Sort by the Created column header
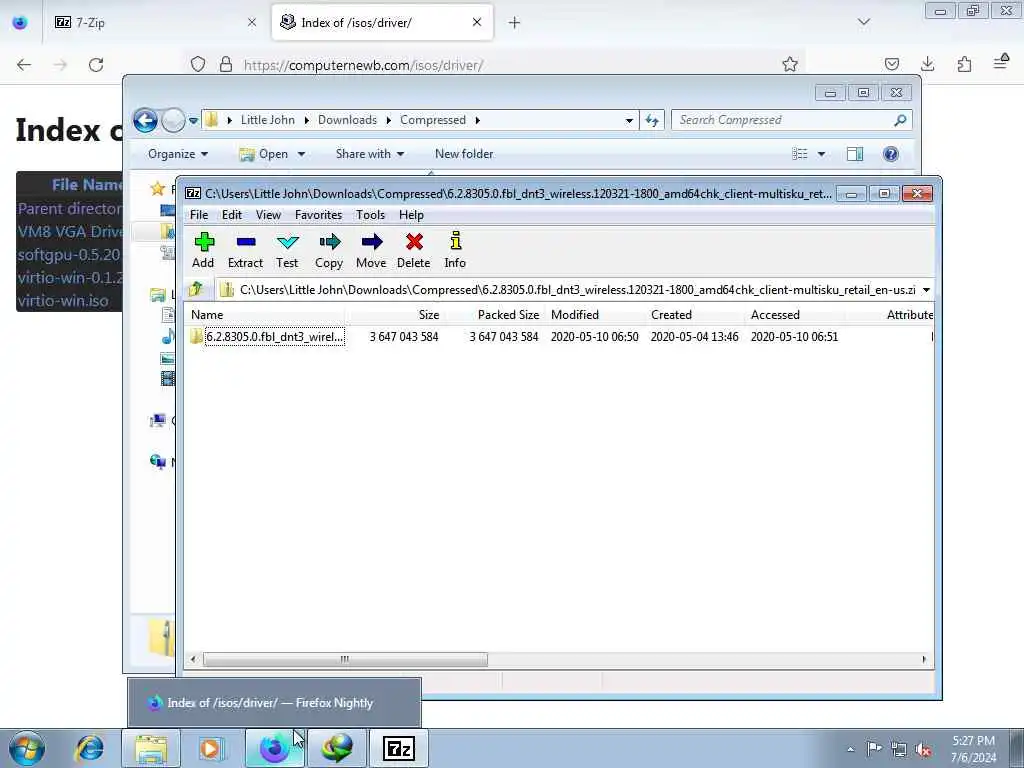The height and width of the screenshot is (768, 1024). [x=694, y=315]
